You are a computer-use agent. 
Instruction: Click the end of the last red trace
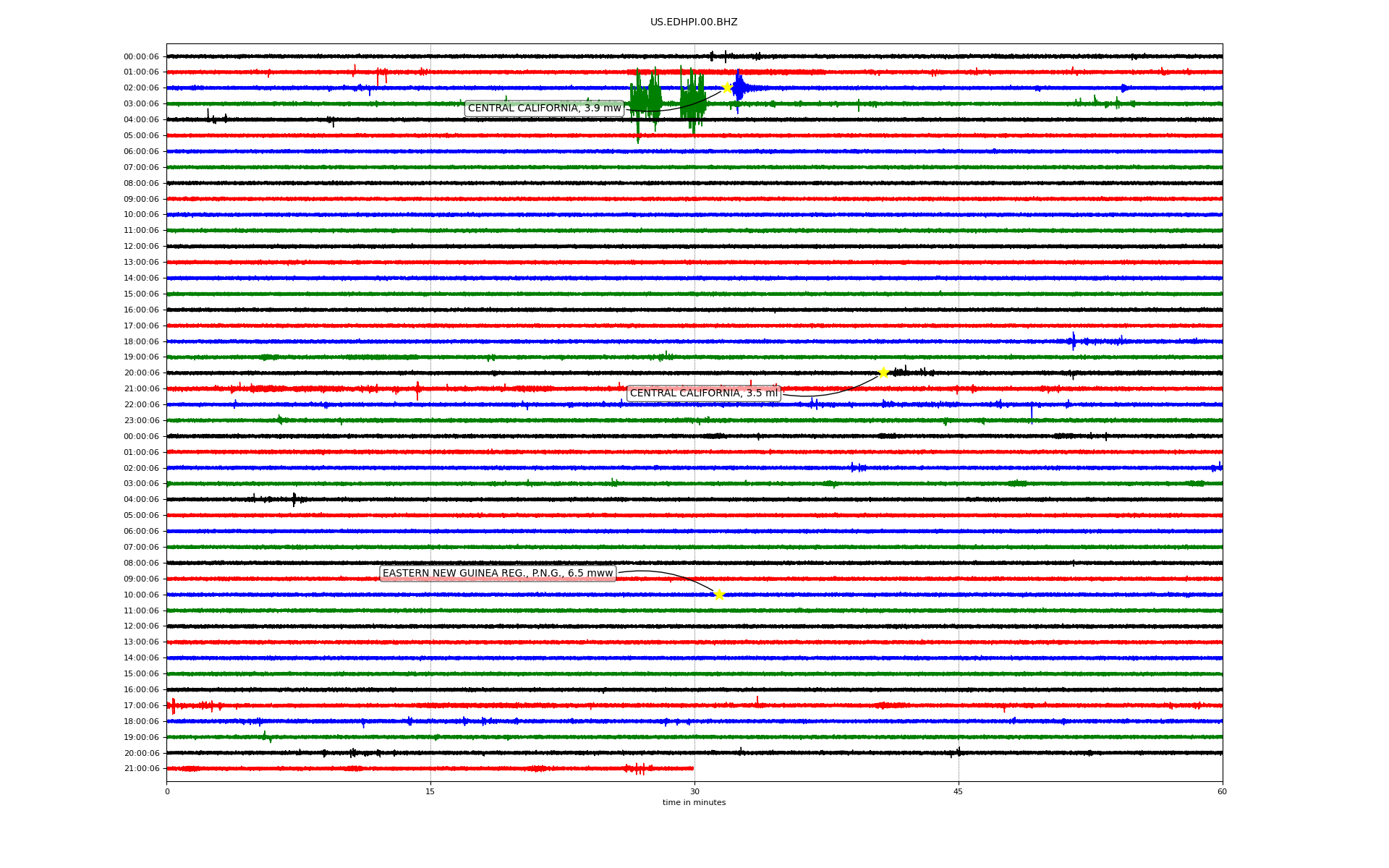coord(692,768)
